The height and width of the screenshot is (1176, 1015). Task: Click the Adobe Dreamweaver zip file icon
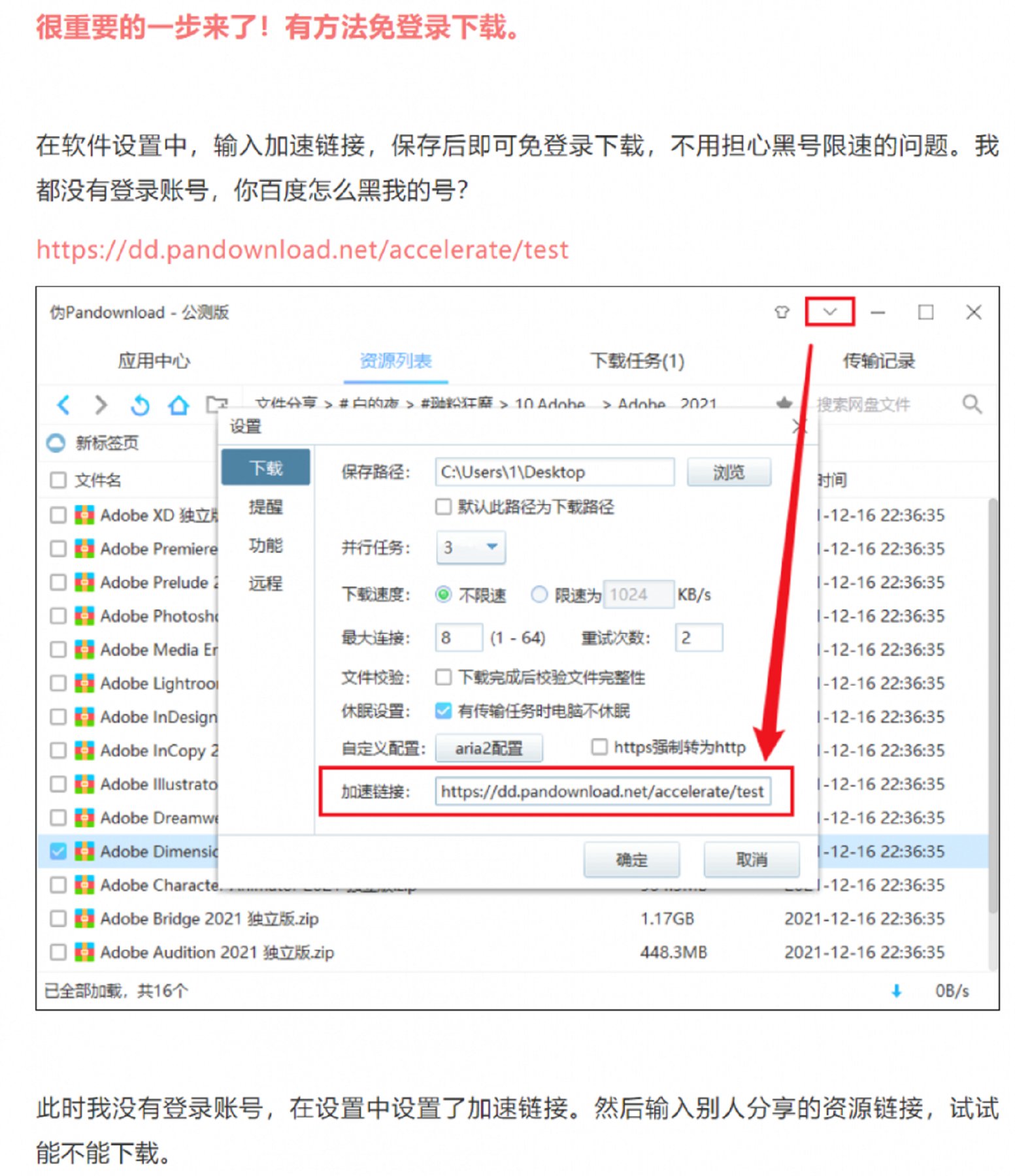[x=84, y=818]
